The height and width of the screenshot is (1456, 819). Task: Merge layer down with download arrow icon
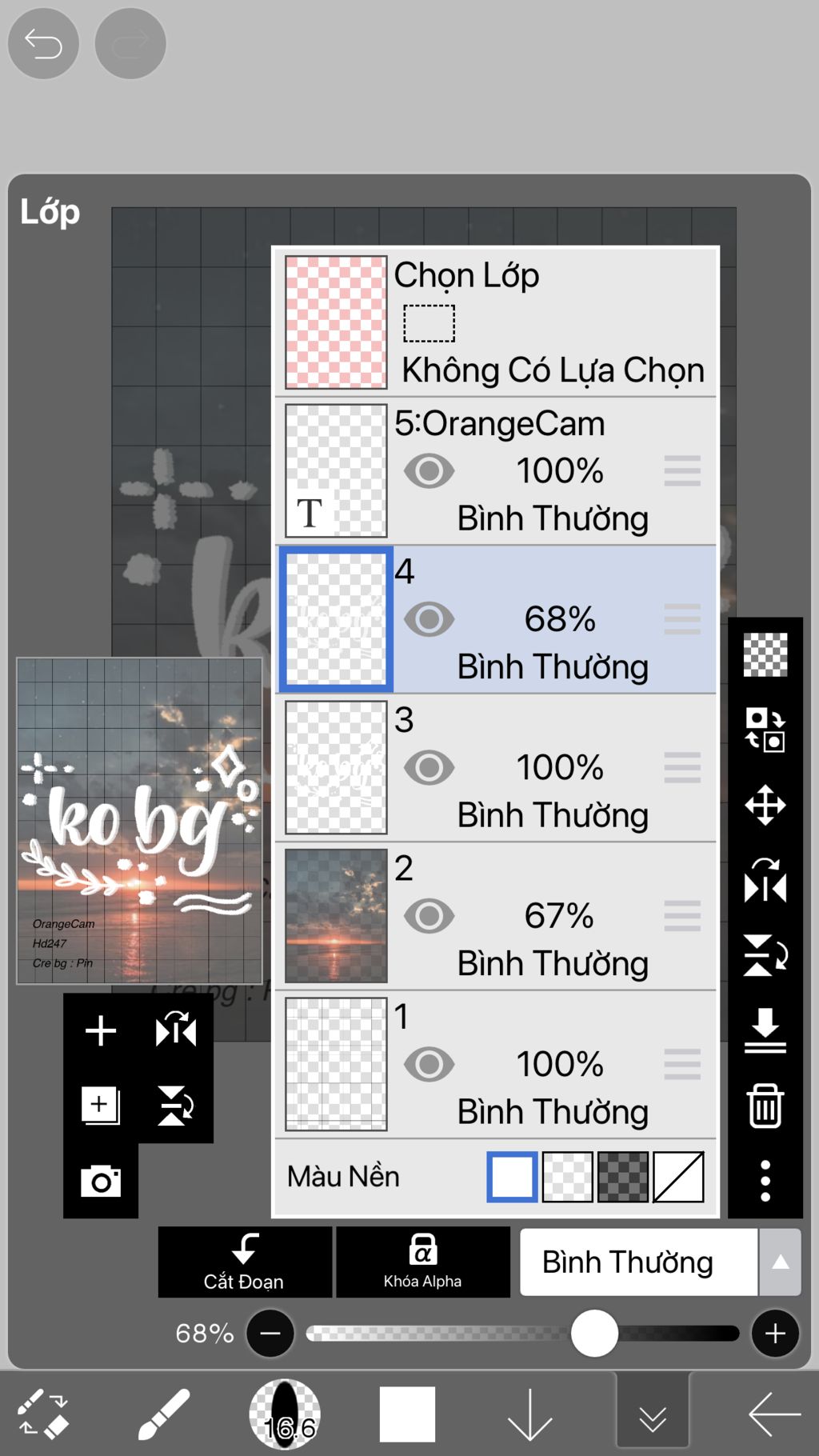pyautogui.click(x=765, y=1030)
